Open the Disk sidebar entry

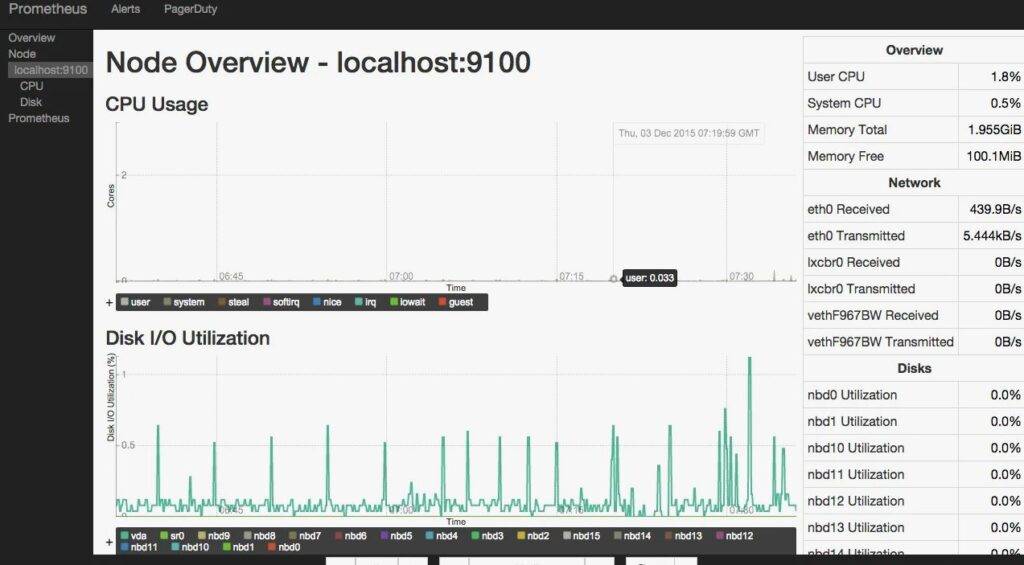tap(31, 102)
